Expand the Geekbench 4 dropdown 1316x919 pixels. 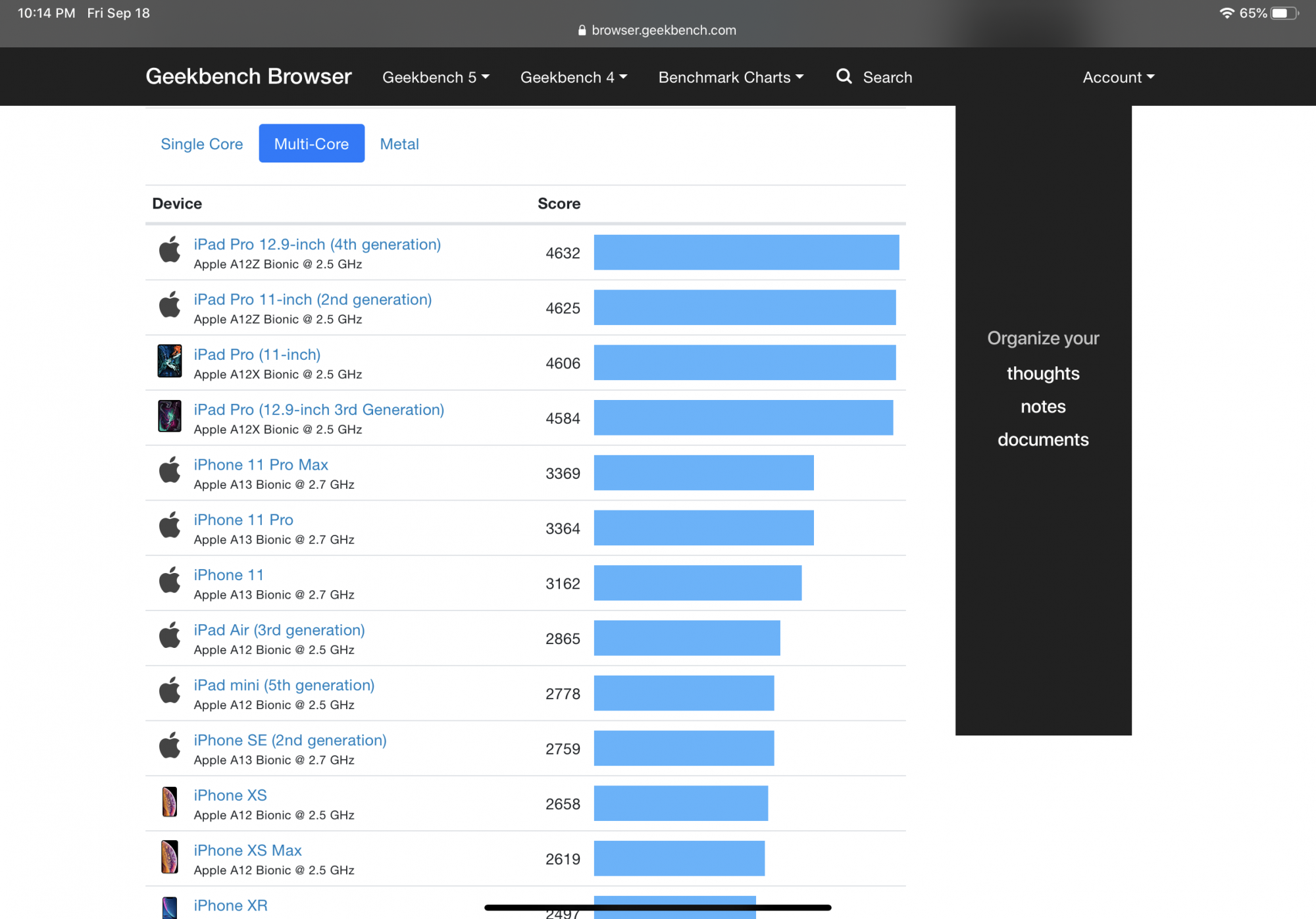point(573,78)
